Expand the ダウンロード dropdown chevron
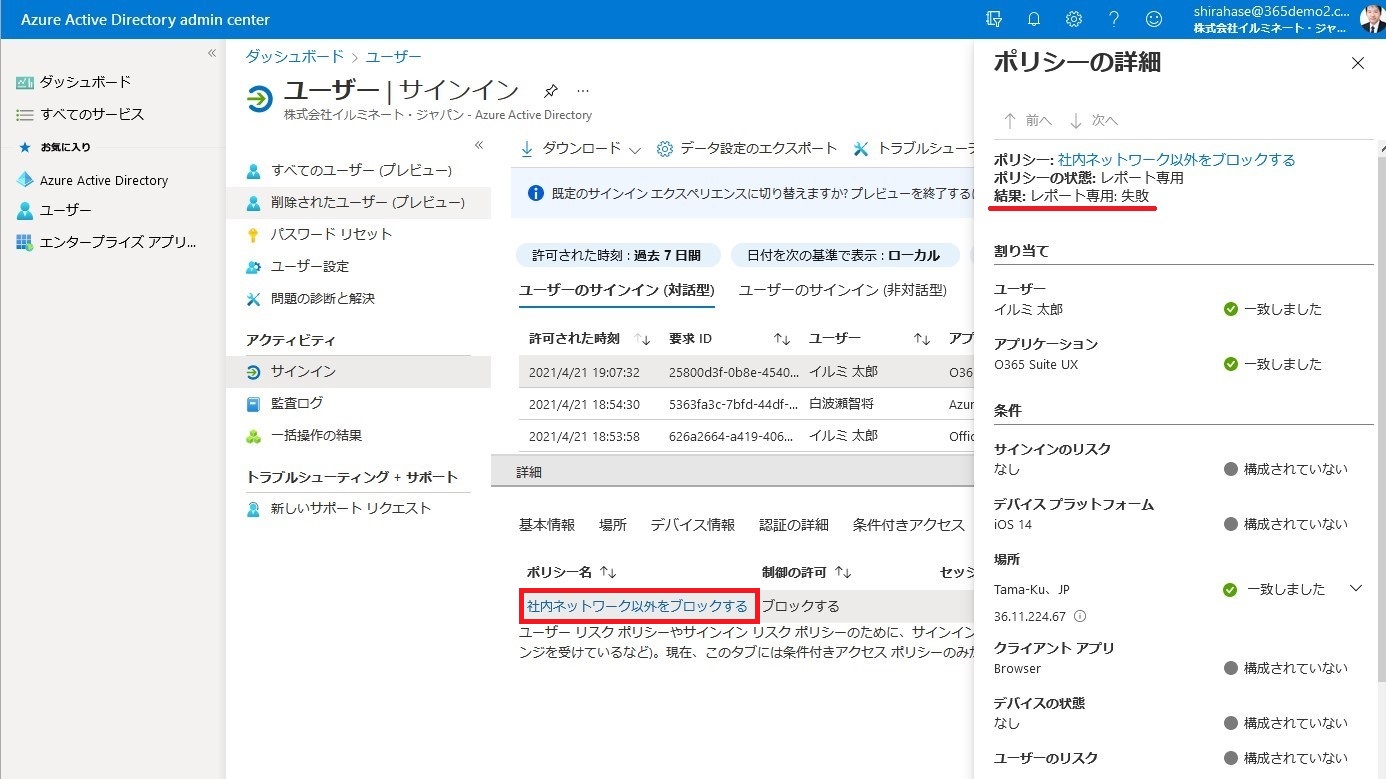1386x779 pixels. (635, 149)
